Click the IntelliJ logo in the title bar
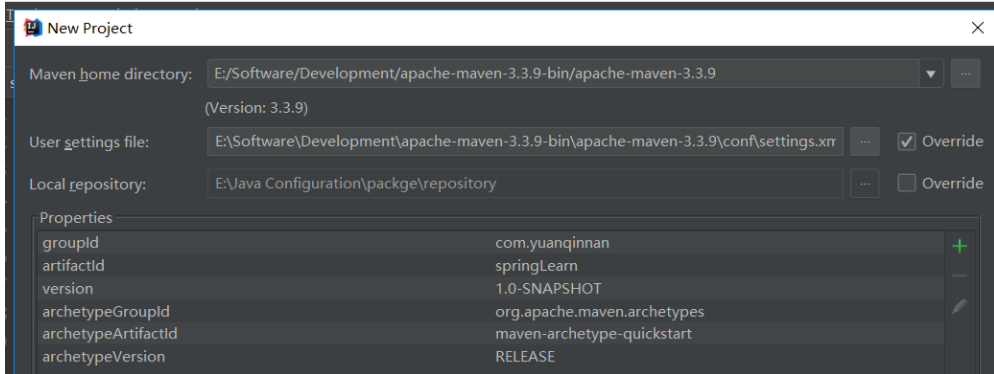This screenshot has height=374, width=994. tap(32, 28)
